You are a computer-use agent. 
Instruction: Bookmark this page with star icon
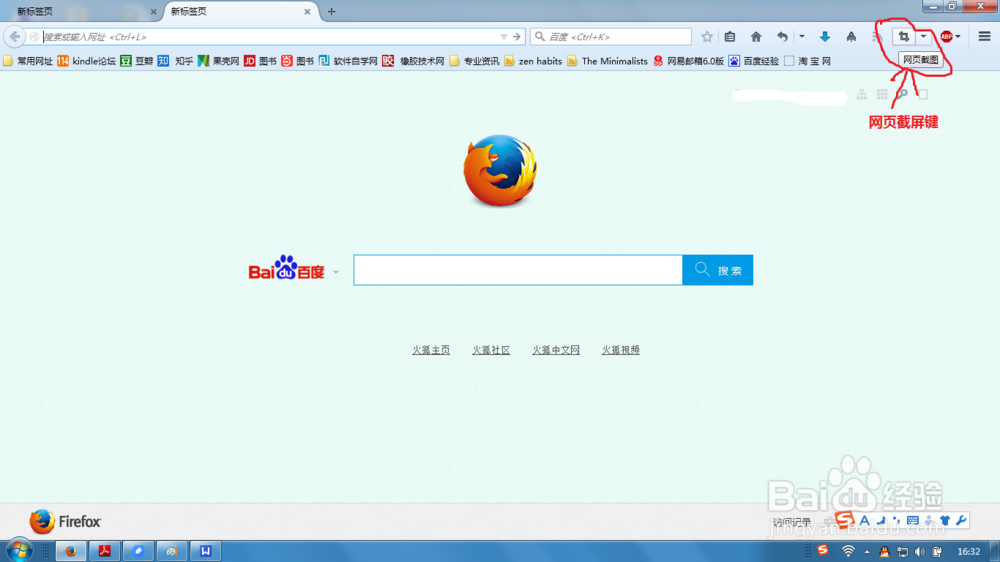[707, 37]
